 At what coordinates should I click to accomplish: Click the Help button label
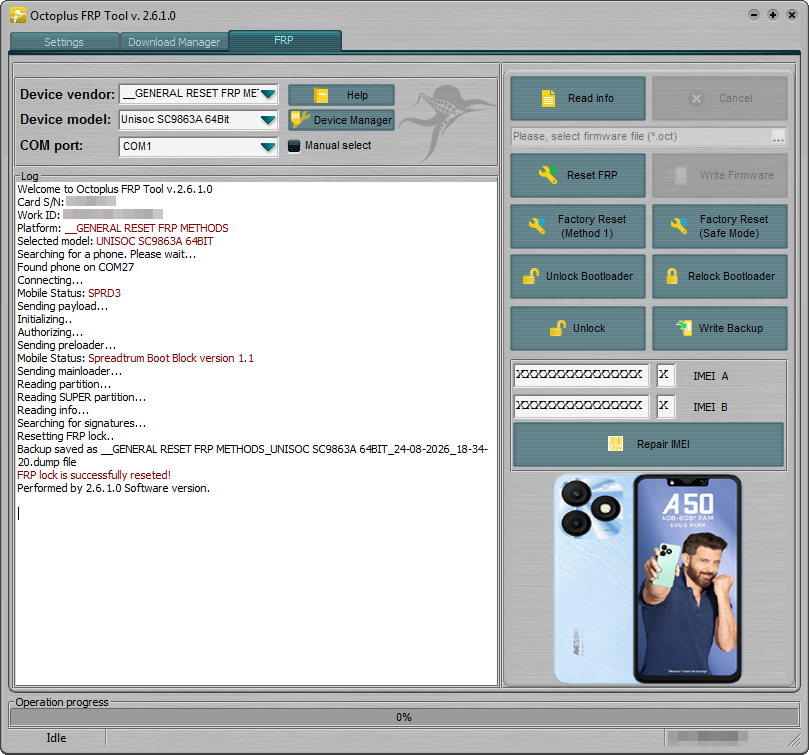coord(357,95)
